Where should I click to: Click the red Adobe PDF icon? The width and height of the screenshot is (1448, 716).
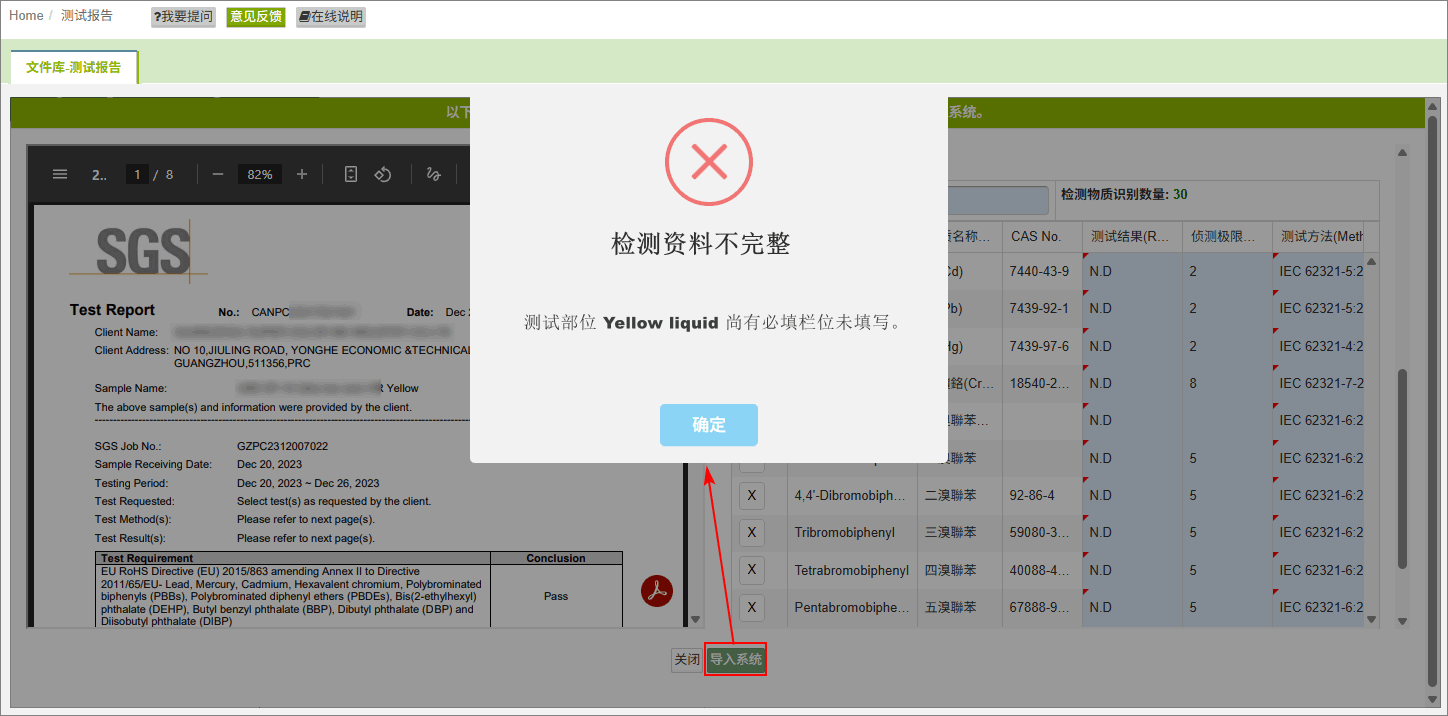[657, 590]
